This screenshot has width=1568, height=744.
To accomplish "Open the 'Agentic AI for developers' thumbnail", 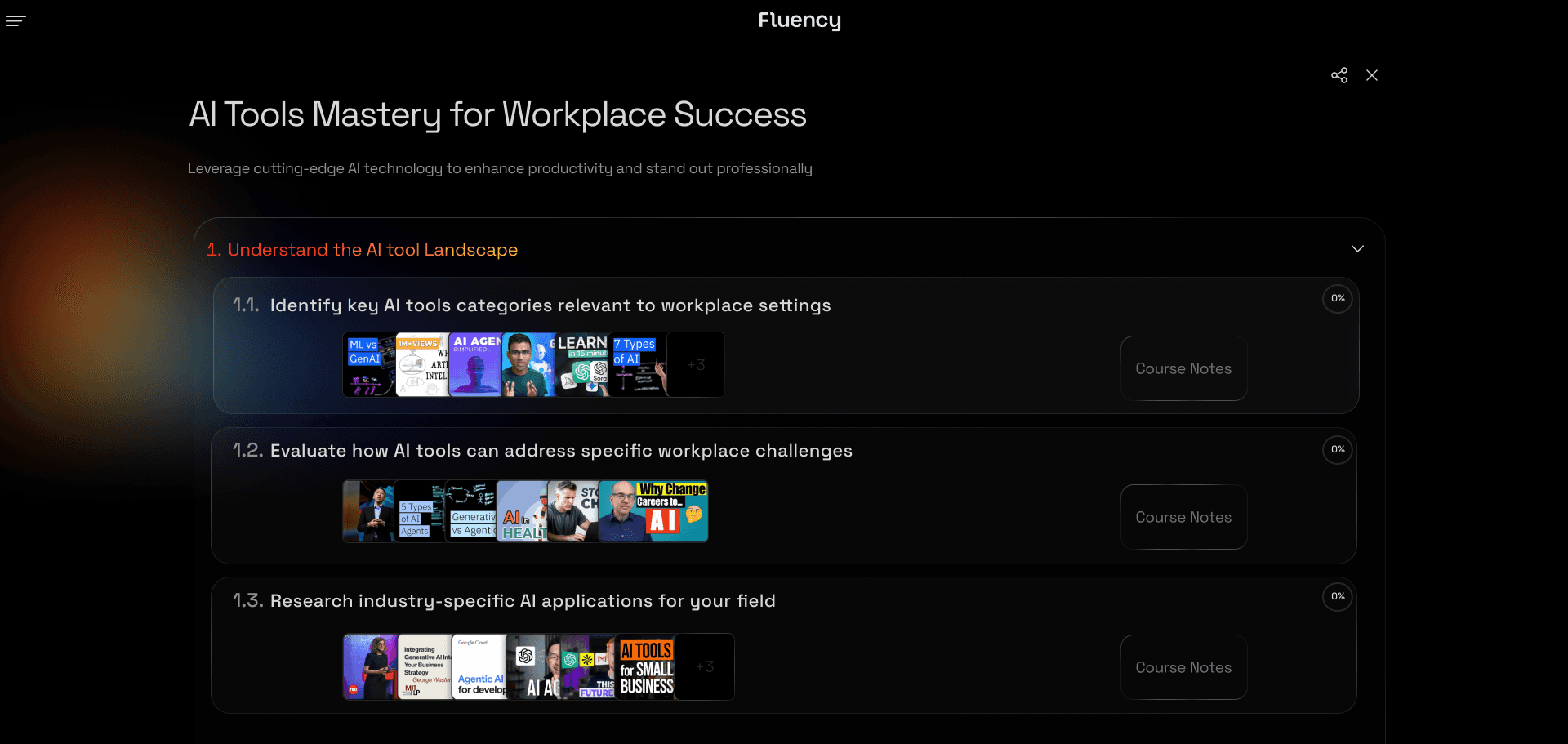I will tap(479, 666).
